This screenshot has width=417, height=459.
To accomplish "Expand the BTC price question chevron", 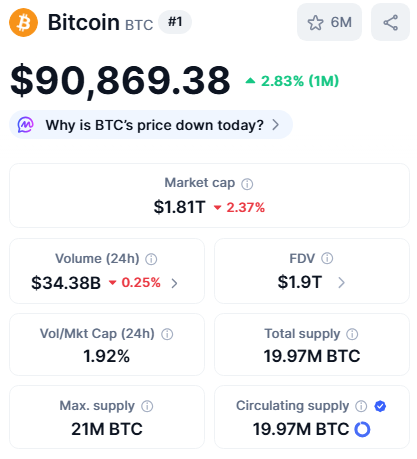I will click(275, 125).
